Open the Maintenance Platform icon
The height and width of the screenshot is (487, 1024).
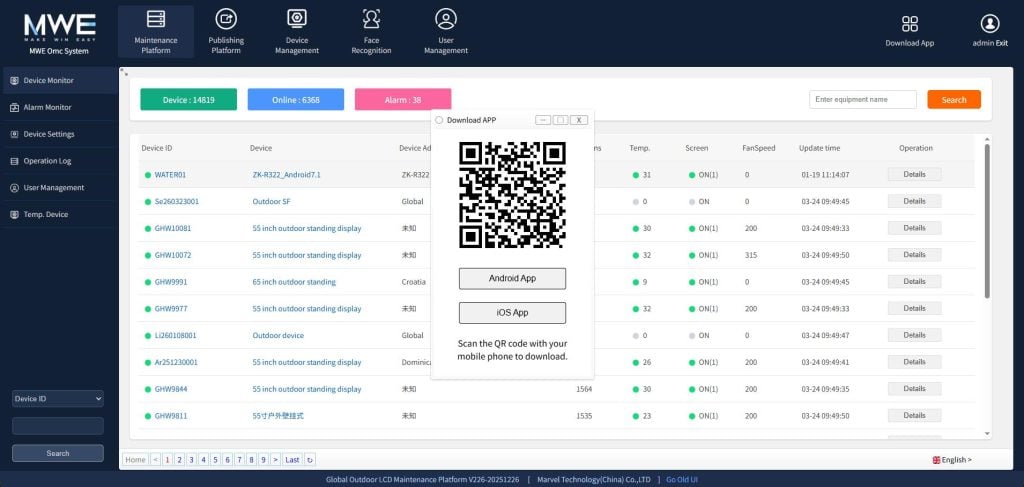tap(156, 20)
